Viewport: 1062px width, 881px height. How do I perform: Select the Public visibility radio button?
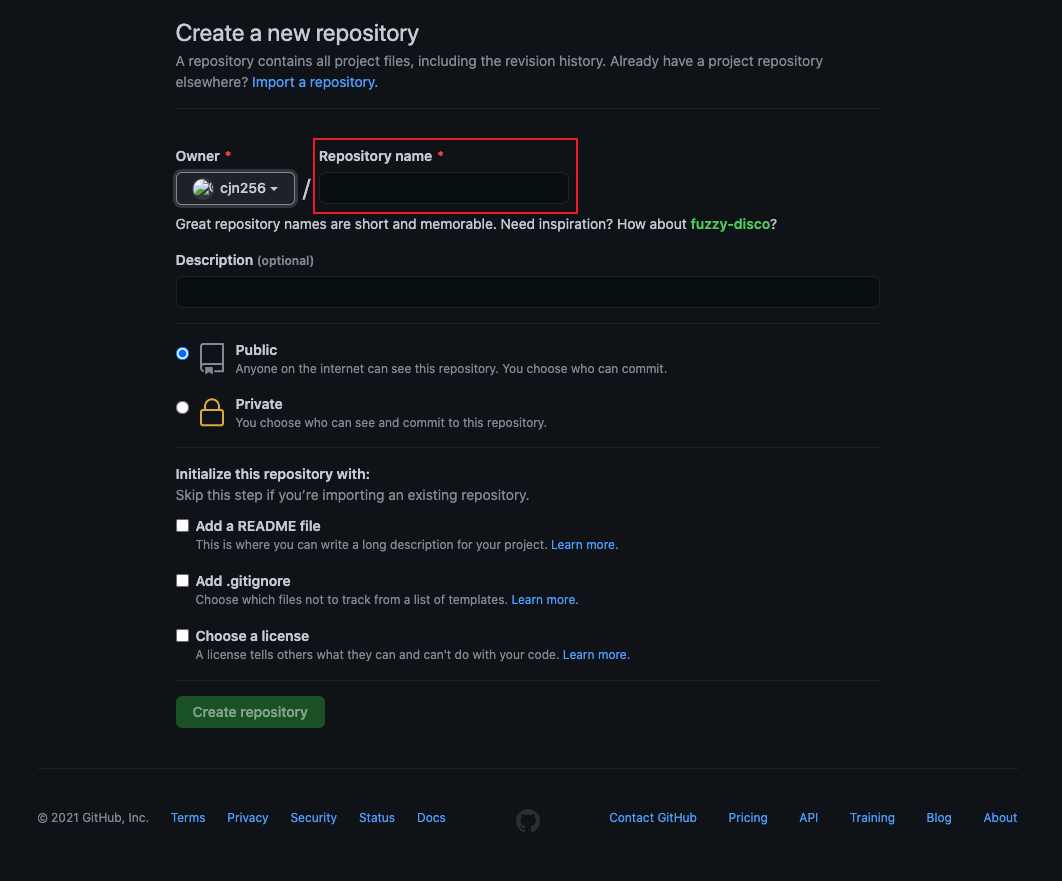click(182, 353)
